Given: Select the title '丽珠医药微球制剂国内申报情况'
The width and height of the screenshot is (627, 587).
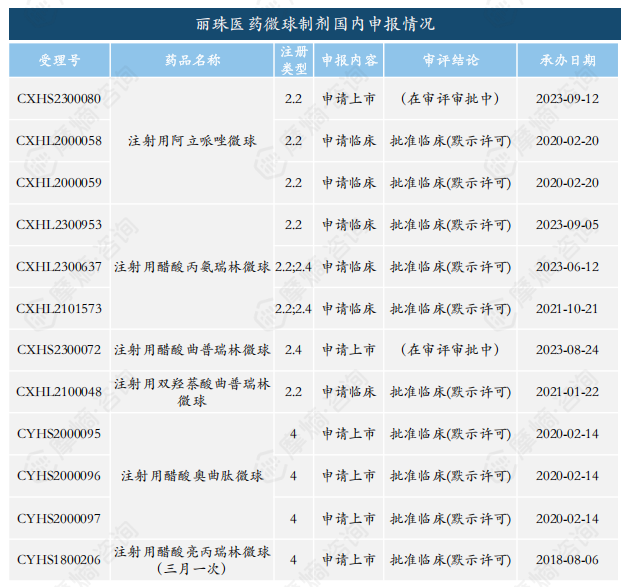Looking at the screenshot, I should click(x=315, y=24).
